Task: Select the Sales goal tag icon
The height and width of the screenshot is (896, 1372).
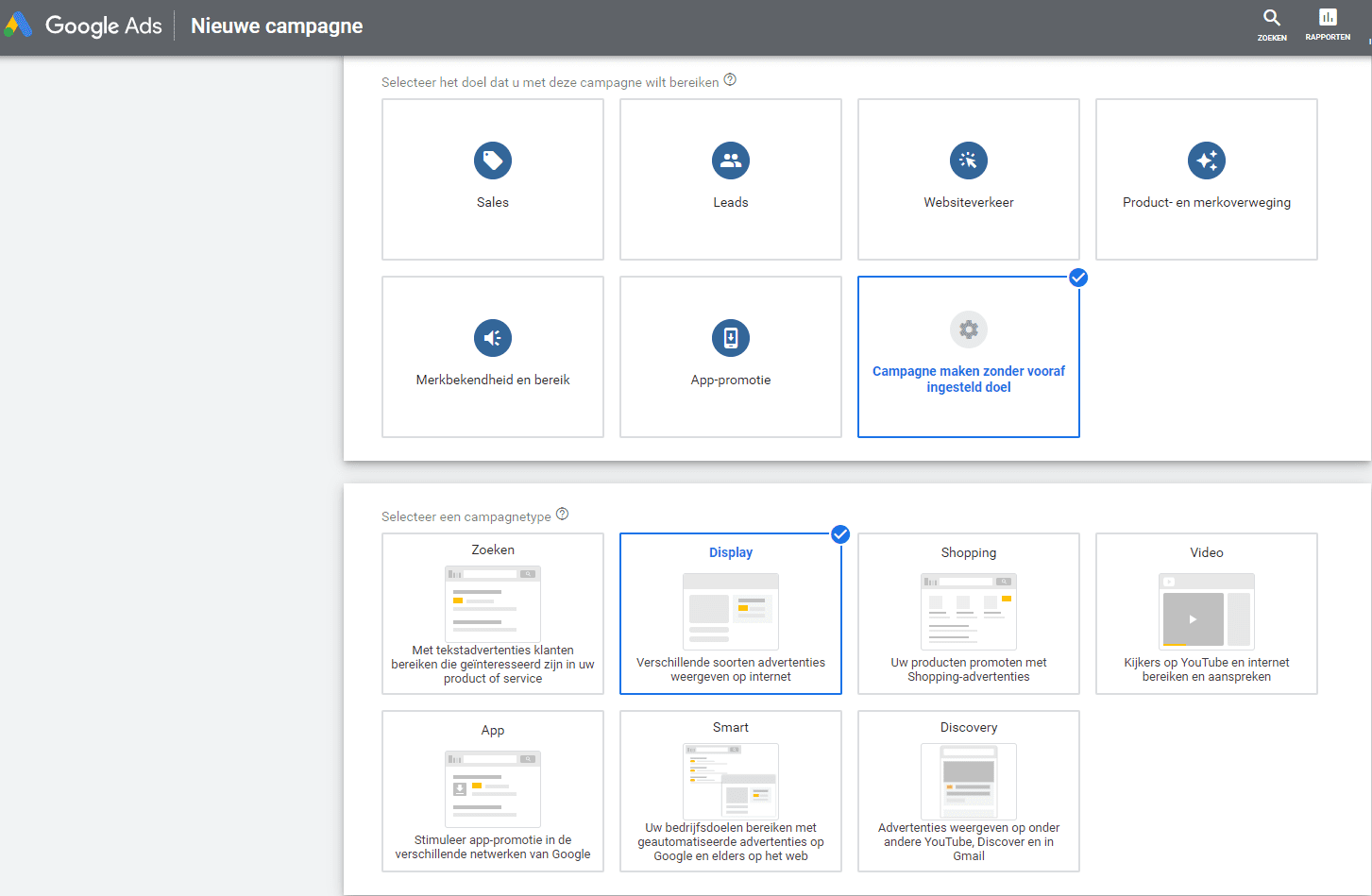Action: coord(492,161)
